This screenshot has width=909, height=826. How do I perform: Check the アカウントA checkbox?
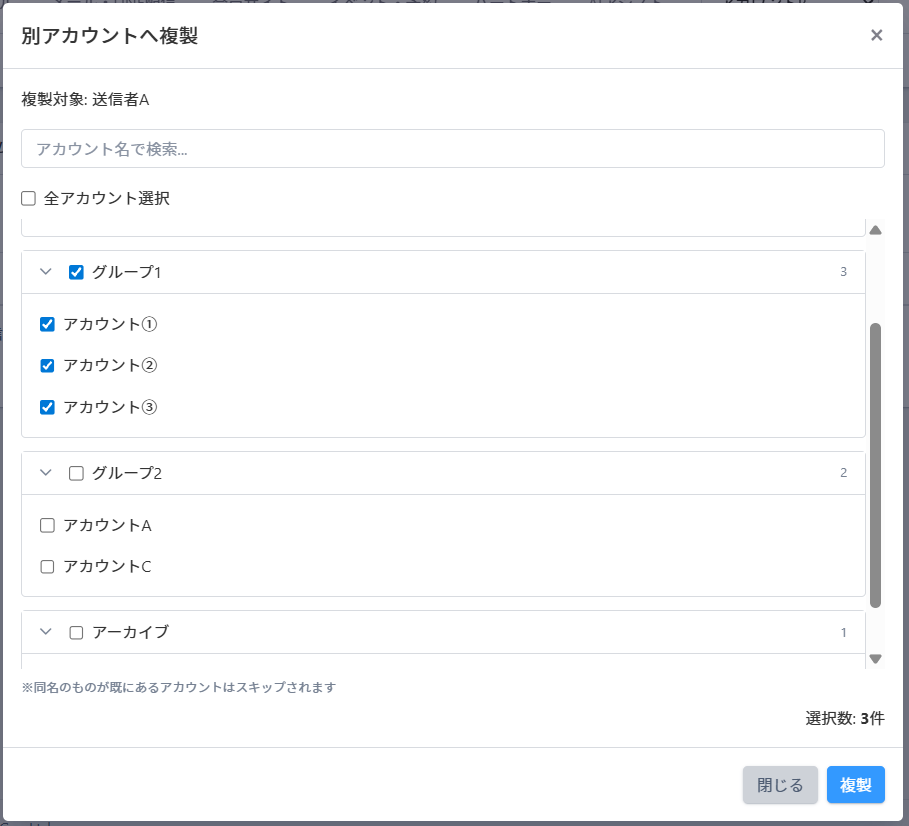pyautogui.click(x=47, y=525)
